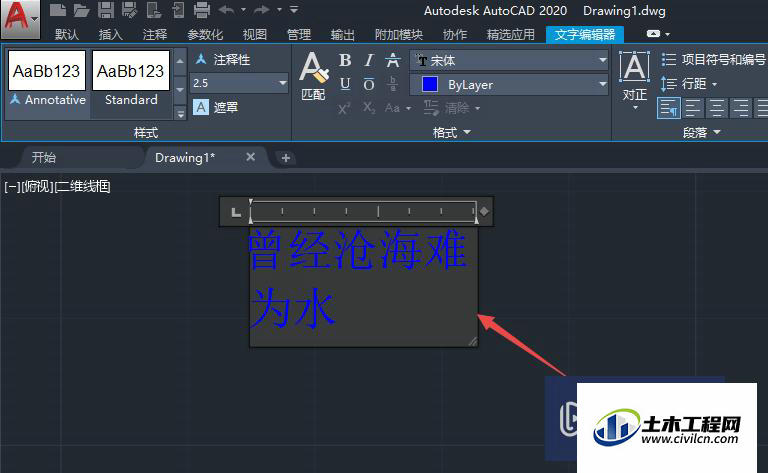768x473 pixels.
Task: Switch to the 协作 ribbon tab
Action: click(x=455, y=35)
